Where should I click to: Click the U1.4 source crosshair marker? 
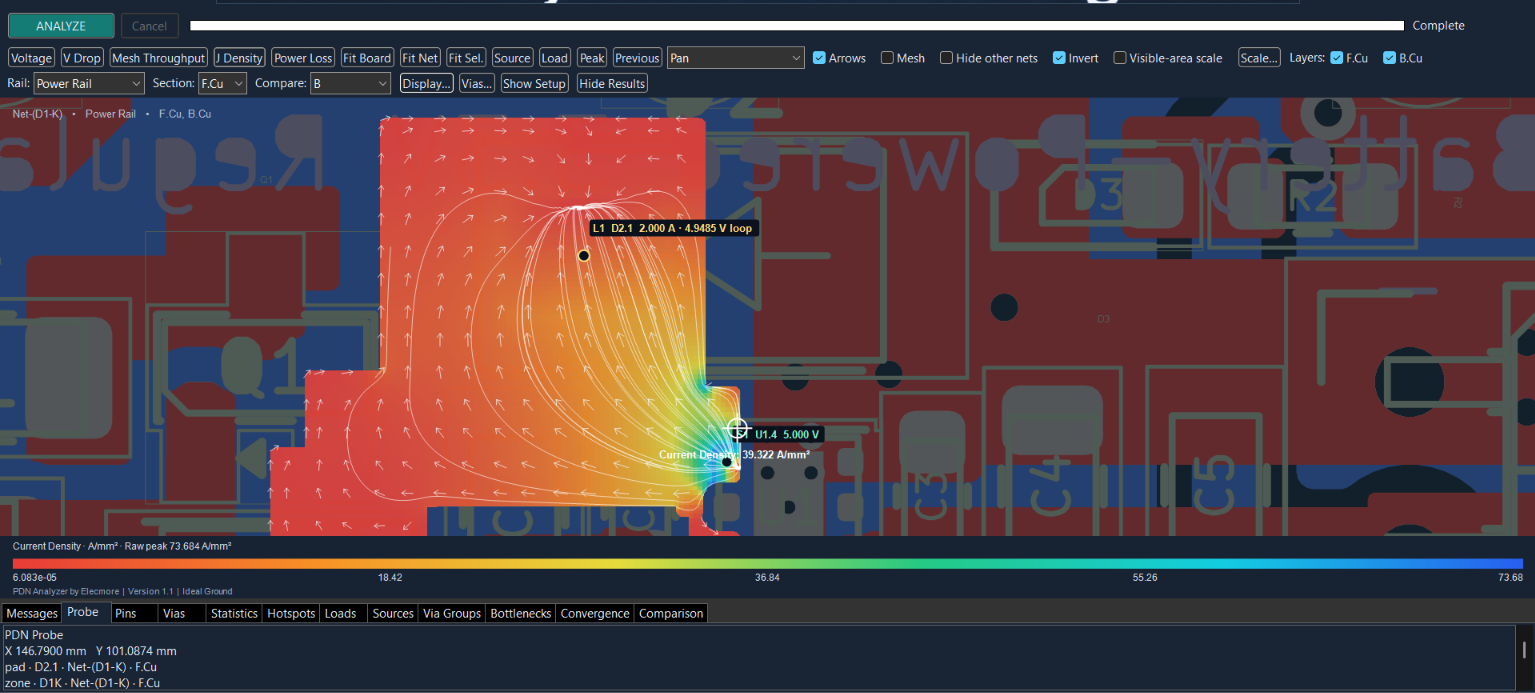[x=737, y=429]
